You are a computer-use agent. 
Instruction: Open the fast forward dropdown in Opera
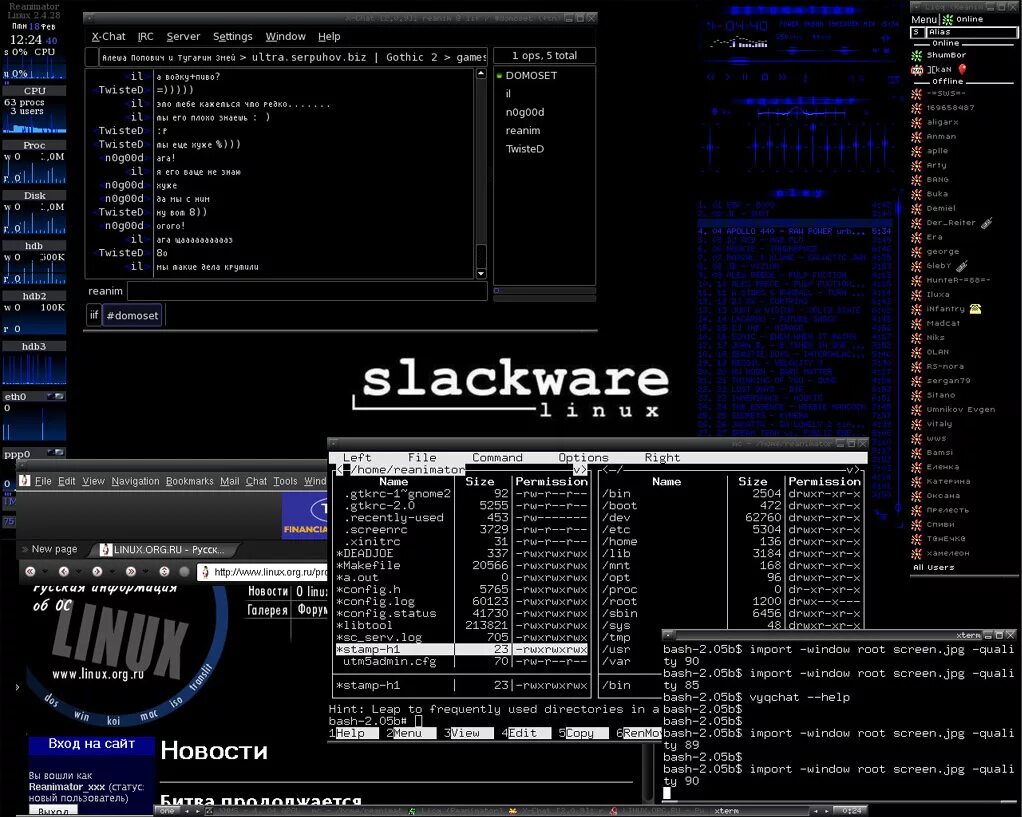tap(145, 572)
